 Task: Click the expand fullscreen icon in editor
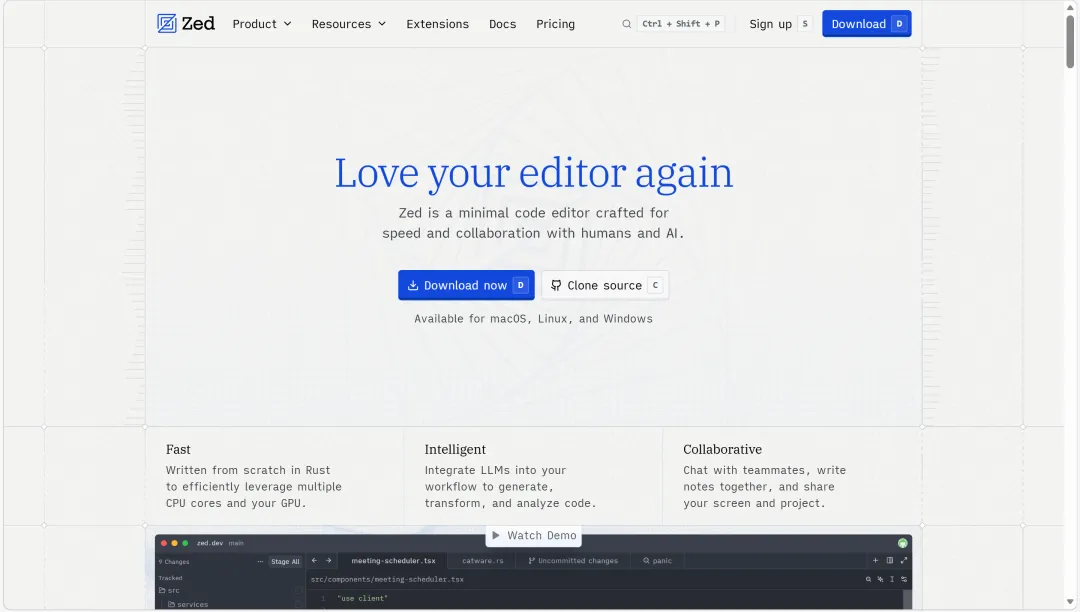[904, 560]
